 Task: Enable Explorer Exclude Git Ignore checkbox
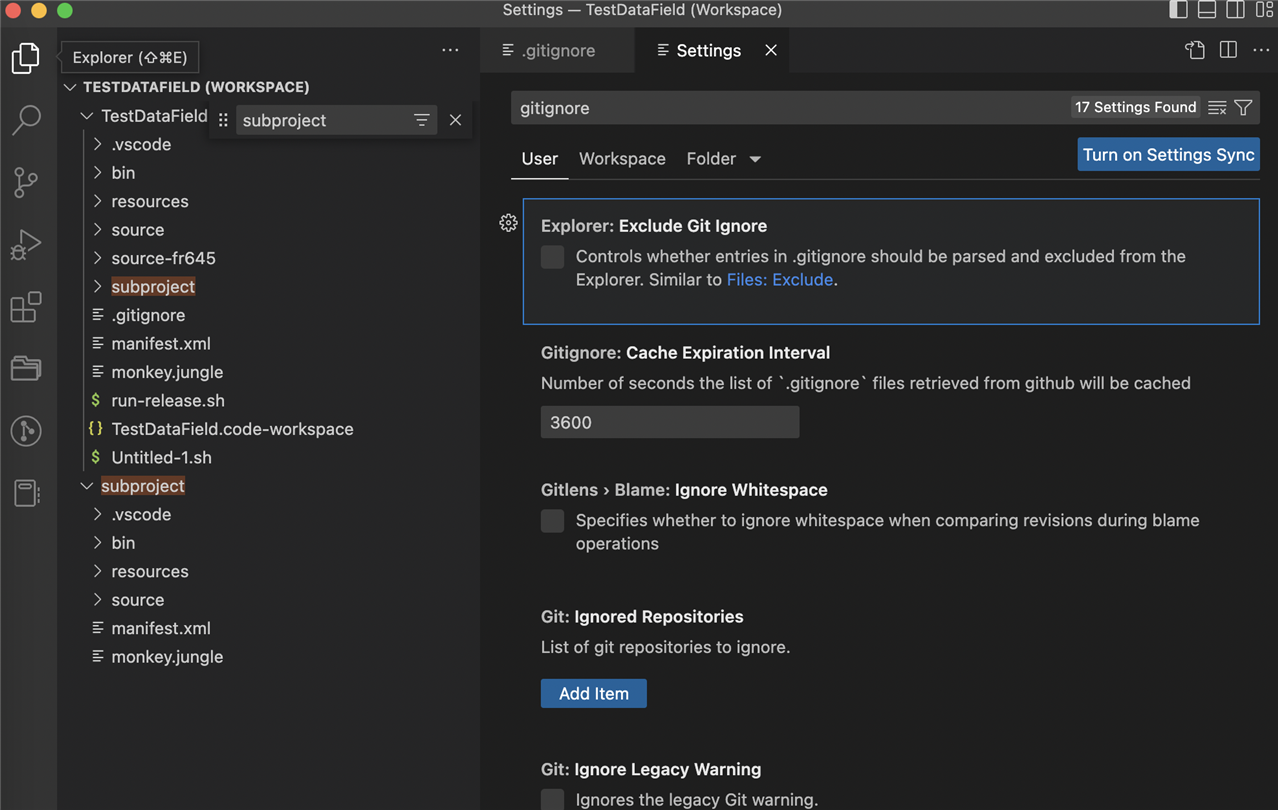tap(552, 257)
